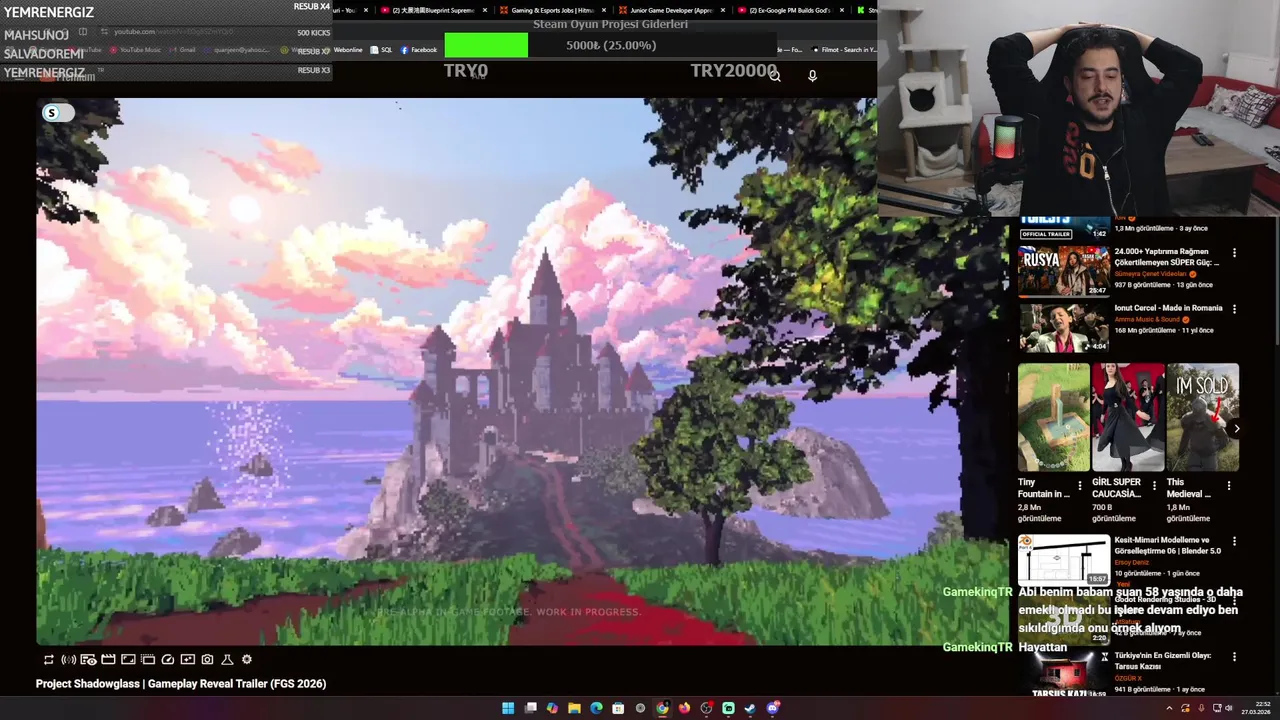Open options menu for Ionut Cercel video
Image resolution: width=1280 pixels, height=720 pixels.
[1234, 309]
